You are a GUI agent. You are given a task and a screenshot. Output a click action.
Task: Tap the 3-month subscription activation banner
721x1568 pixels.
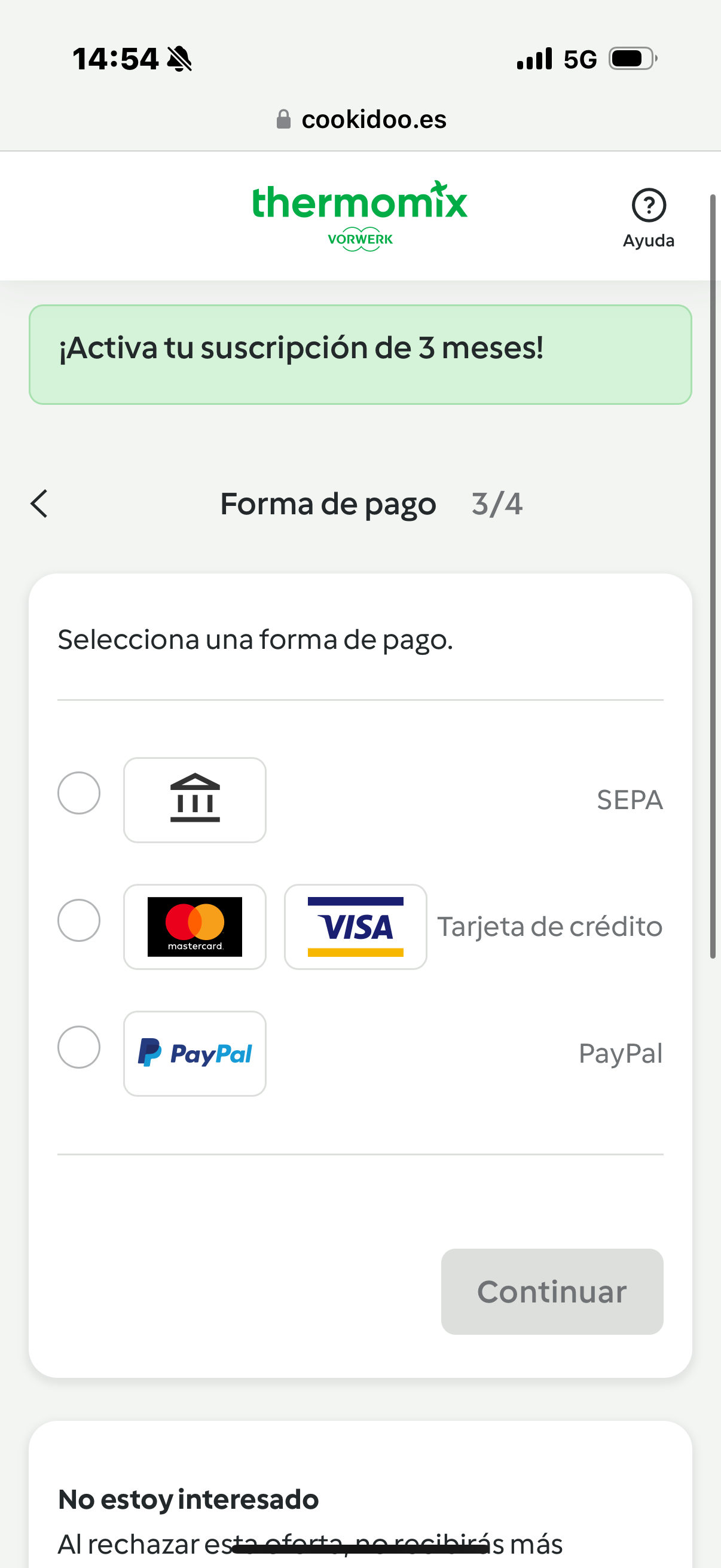(x=360, y=354)
